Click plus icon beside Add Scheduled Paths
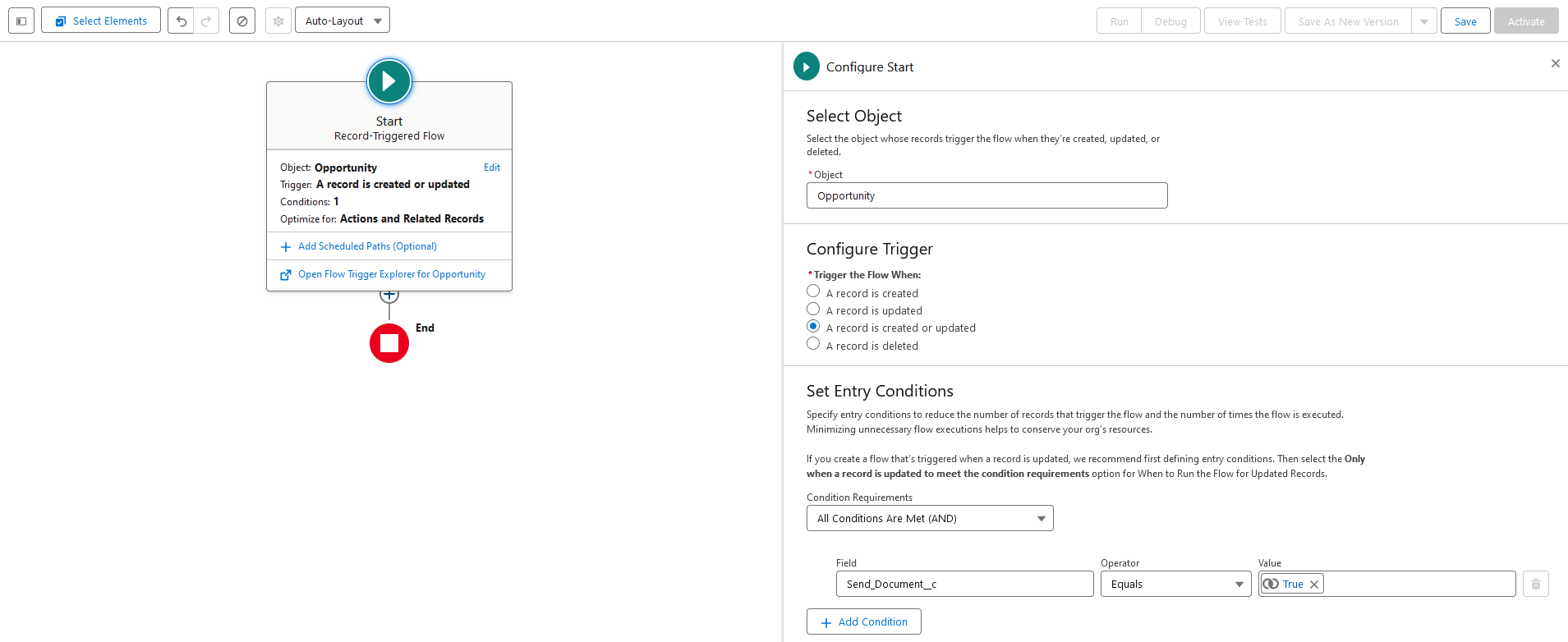This screenshot has height=642, width=1568. 286,247
